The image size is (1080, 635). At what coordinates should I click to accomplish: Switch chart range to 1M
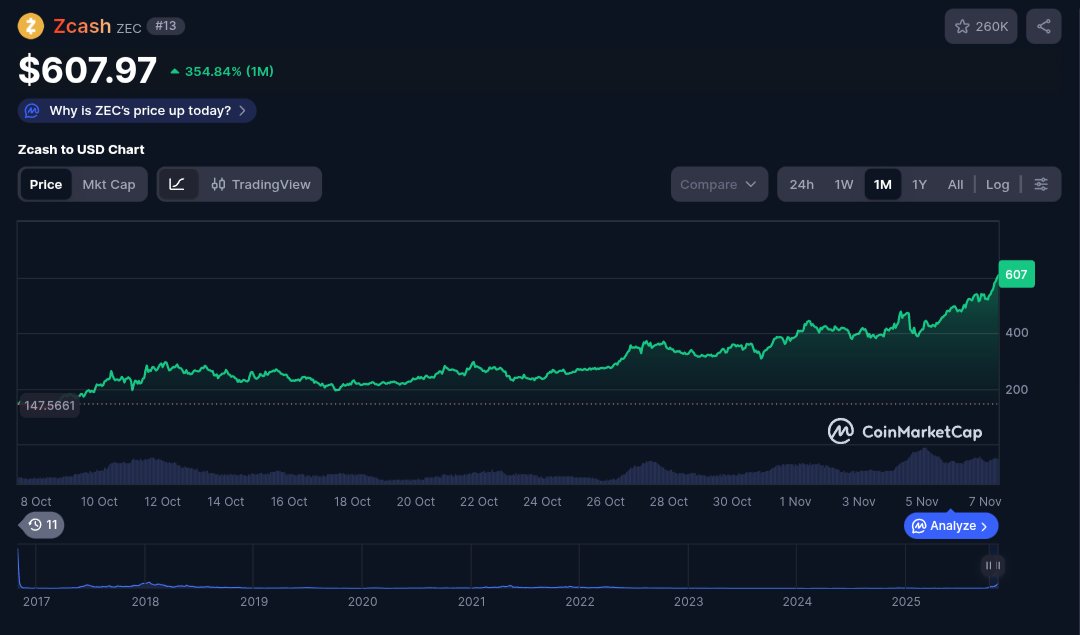point(882,185)
